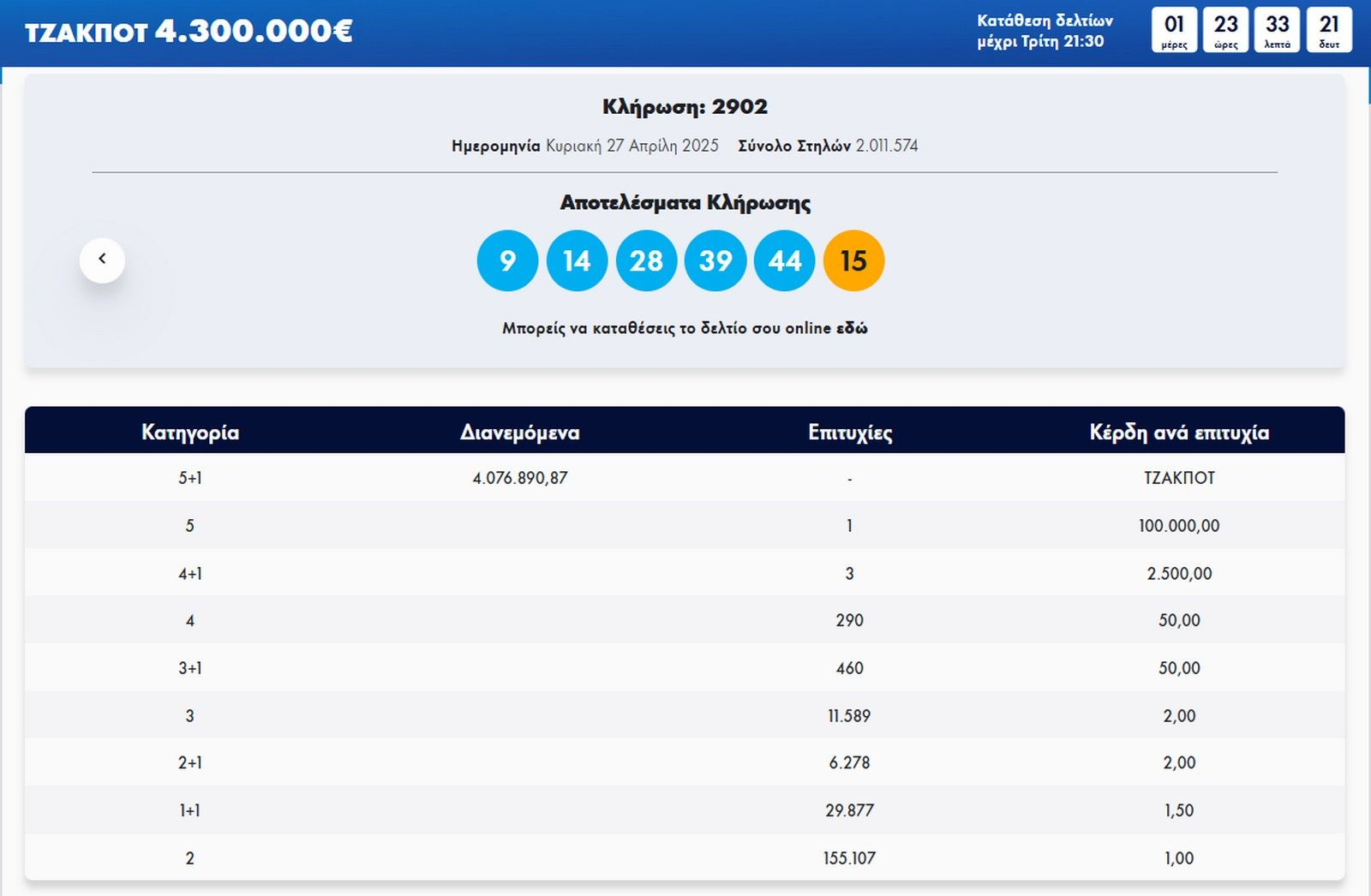This screenshot has height=896, width=1371.
Task: Click the 'Κατάθεση δελτίων μέχρι Τρίτη 21:30' text
Action: click(1045, 31)
